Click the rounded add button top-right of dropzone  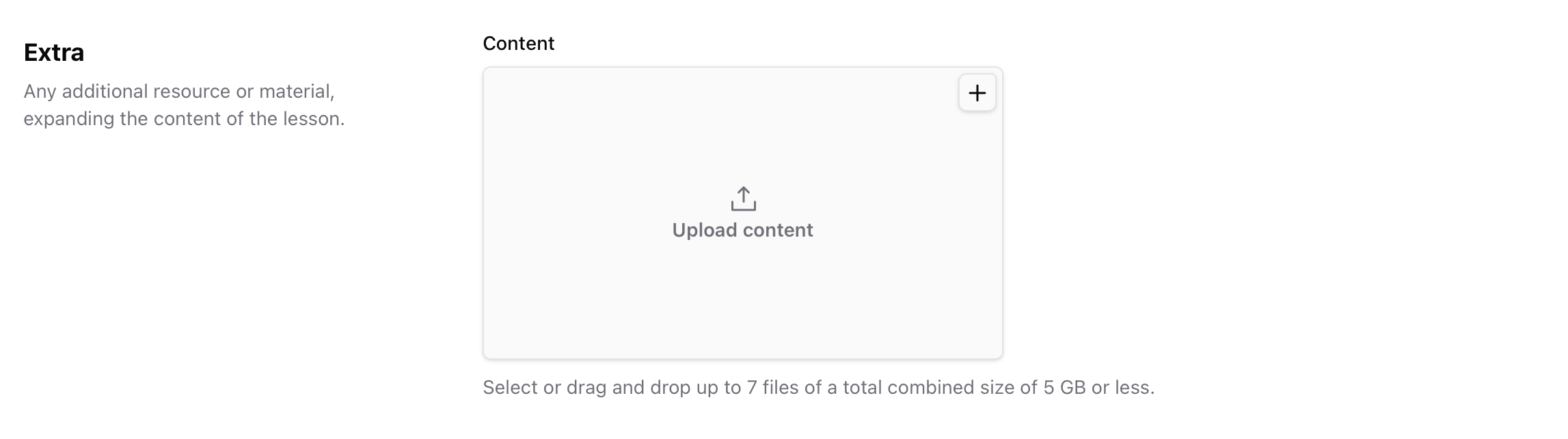pos(977,93)
